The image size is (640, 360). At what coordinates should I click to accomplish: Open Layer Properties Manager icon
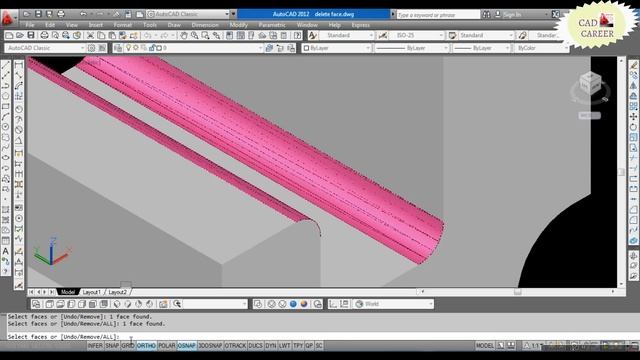click(x=118, y=48)
